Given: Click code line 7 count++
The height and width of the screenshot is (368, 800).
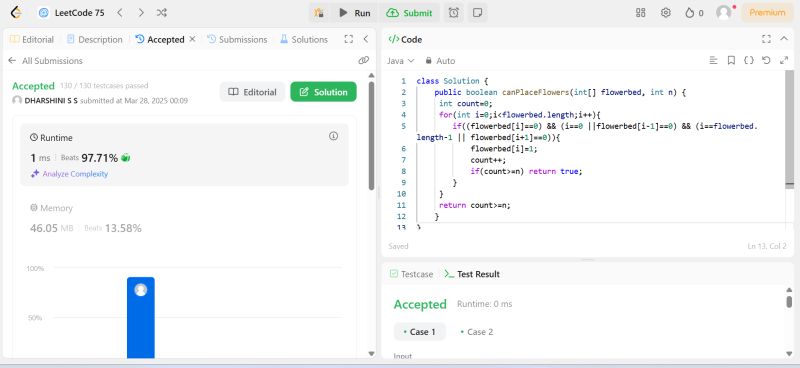Looking at the screenshot, I should coord(488,160).
